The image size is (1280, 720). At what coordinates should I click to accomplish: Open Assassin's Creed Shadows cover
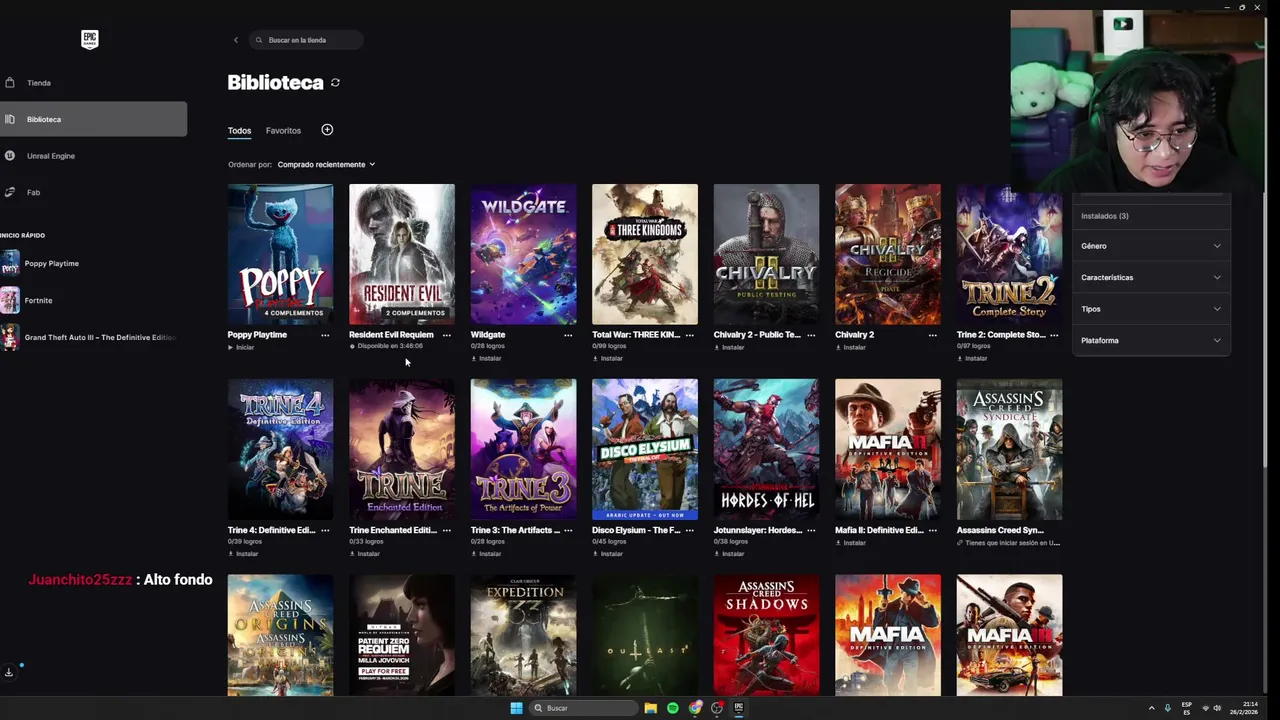(x=766, y=635)
